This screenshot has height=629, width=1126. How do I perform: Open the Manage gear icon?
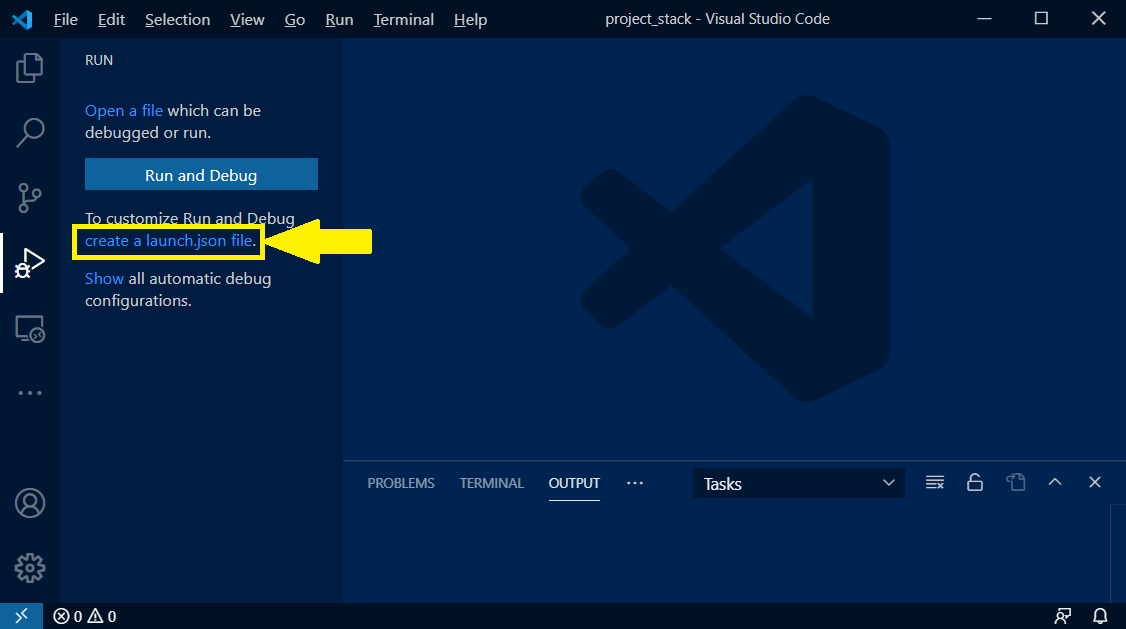pyautogui.click(x=29, y=568)
